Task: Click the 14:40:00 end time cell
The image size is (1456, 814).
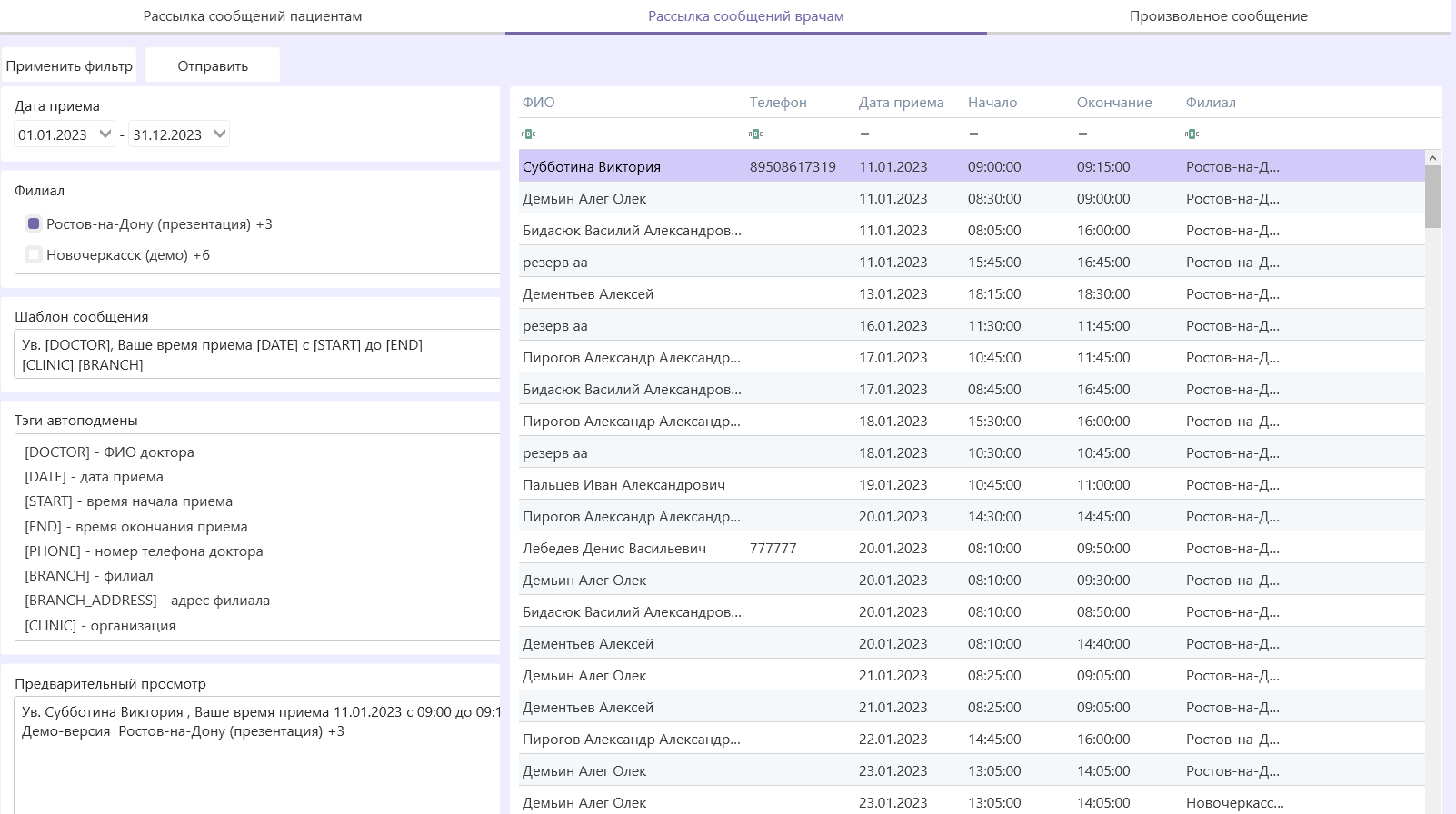Action: 1103,644
